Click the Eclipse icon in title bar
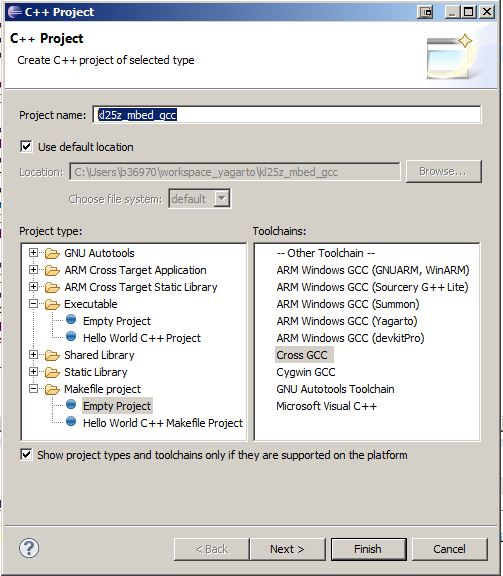 click(15, 12)
